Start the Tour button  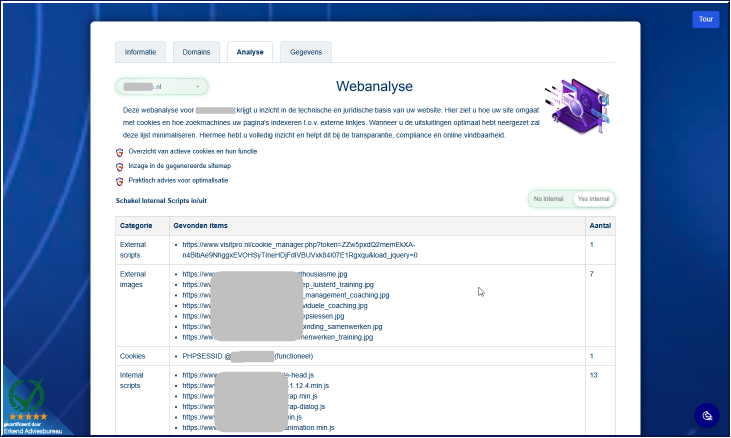705,19
